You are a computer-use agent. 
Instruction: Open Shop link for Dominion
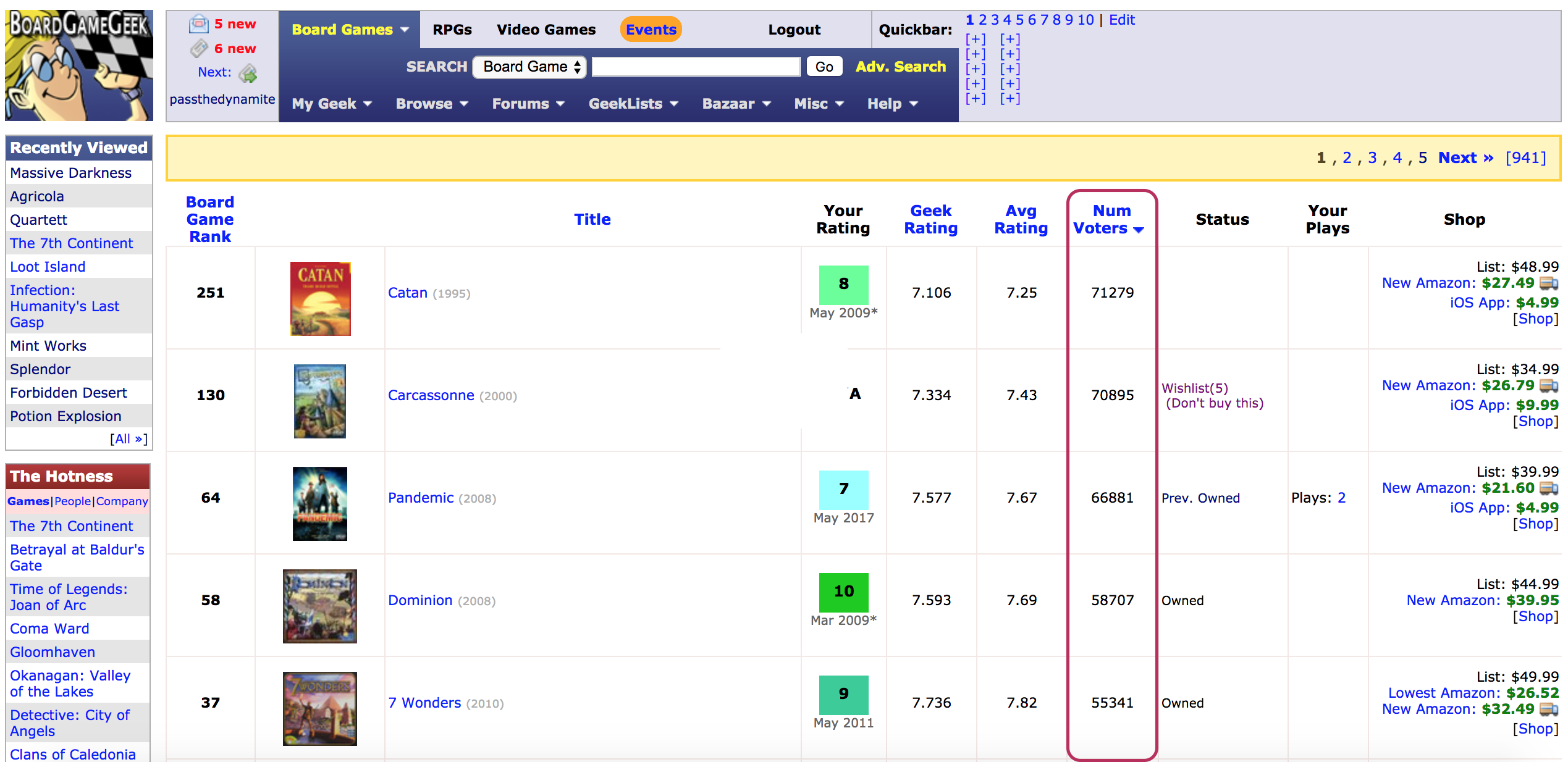(1535, 616)
